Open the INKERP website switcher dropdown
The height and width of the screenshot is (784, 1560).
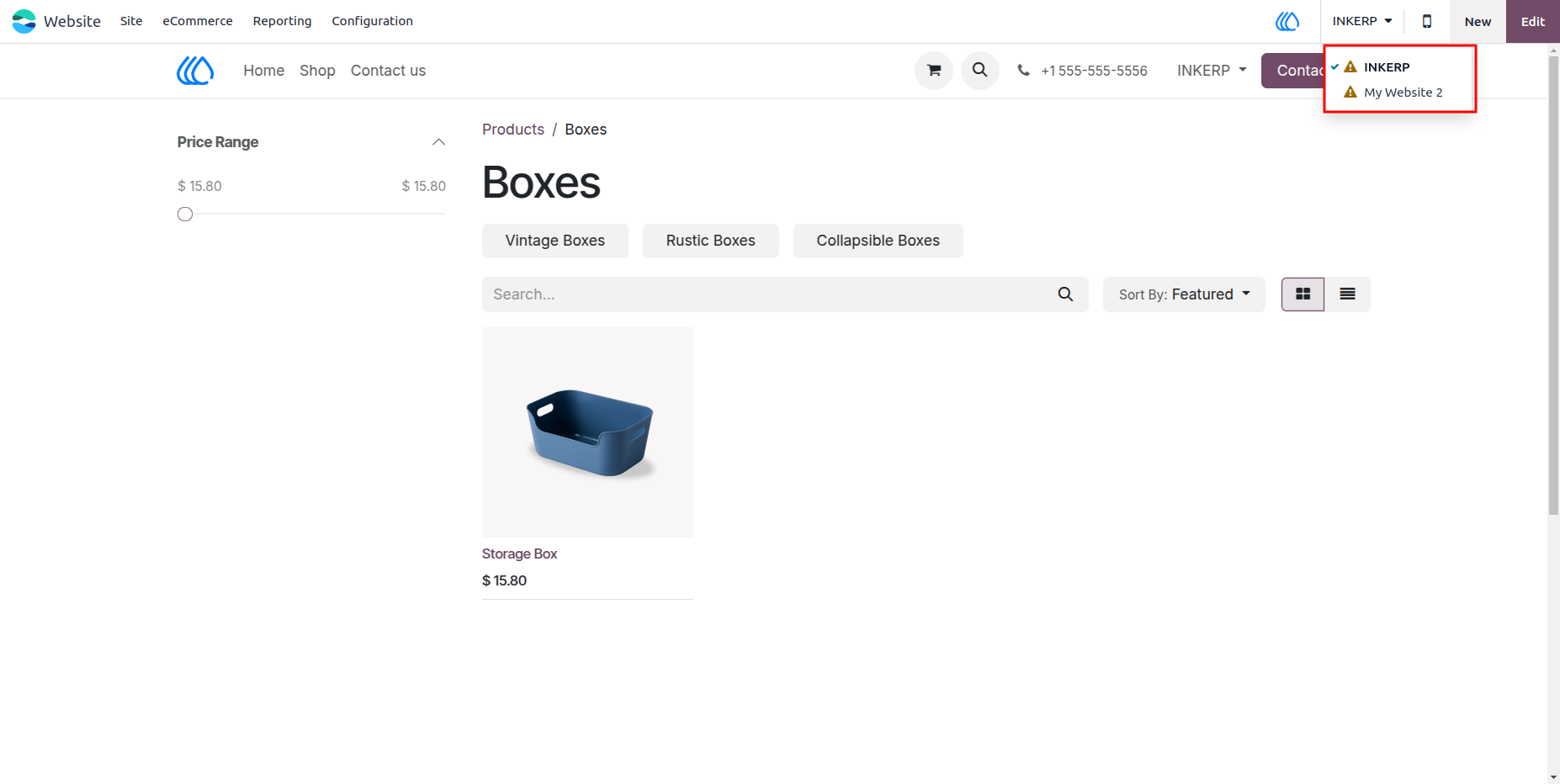[1361, 21]
